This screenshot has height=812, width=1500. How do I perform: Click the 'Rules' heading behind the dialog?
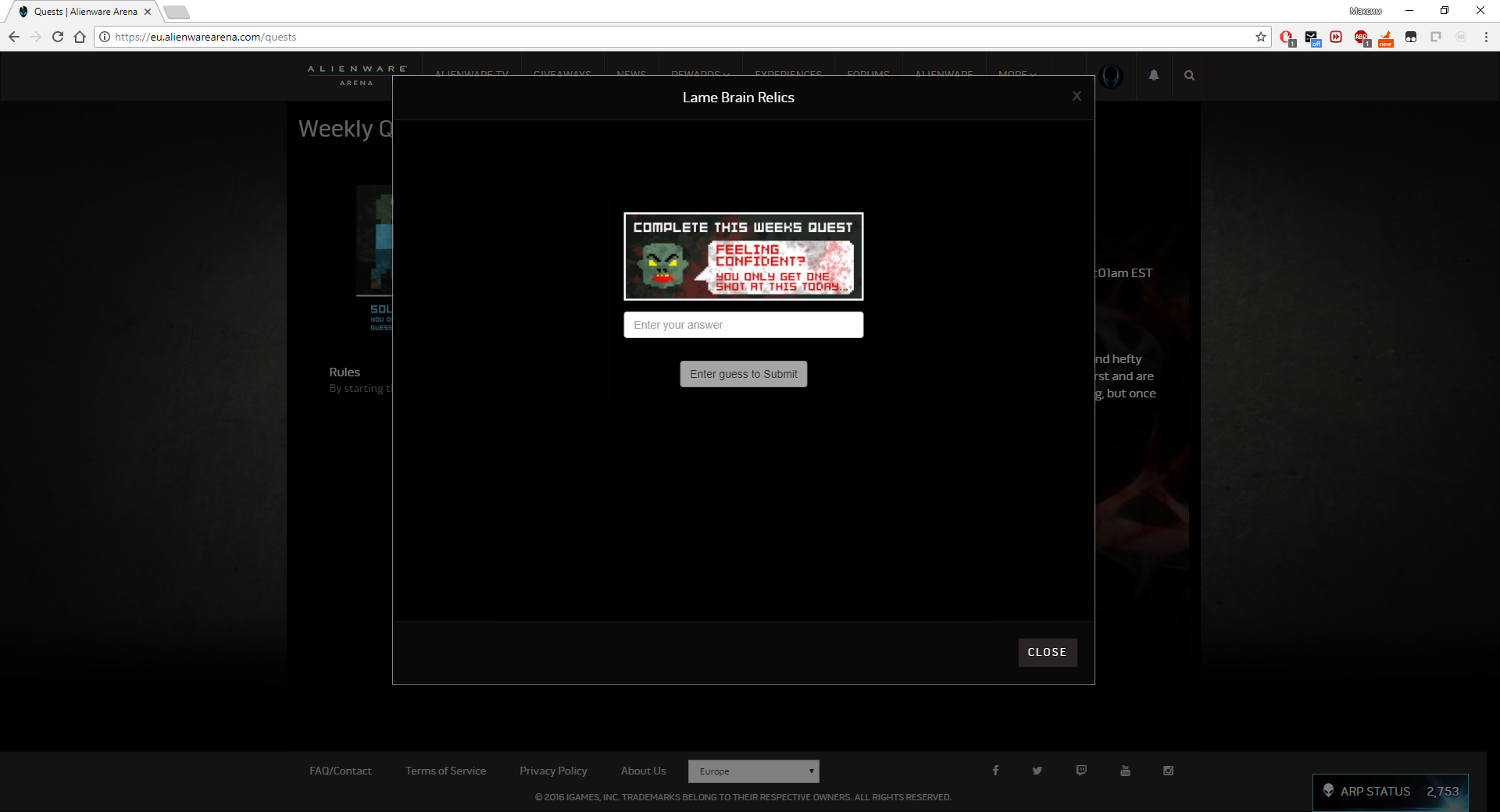345,372
